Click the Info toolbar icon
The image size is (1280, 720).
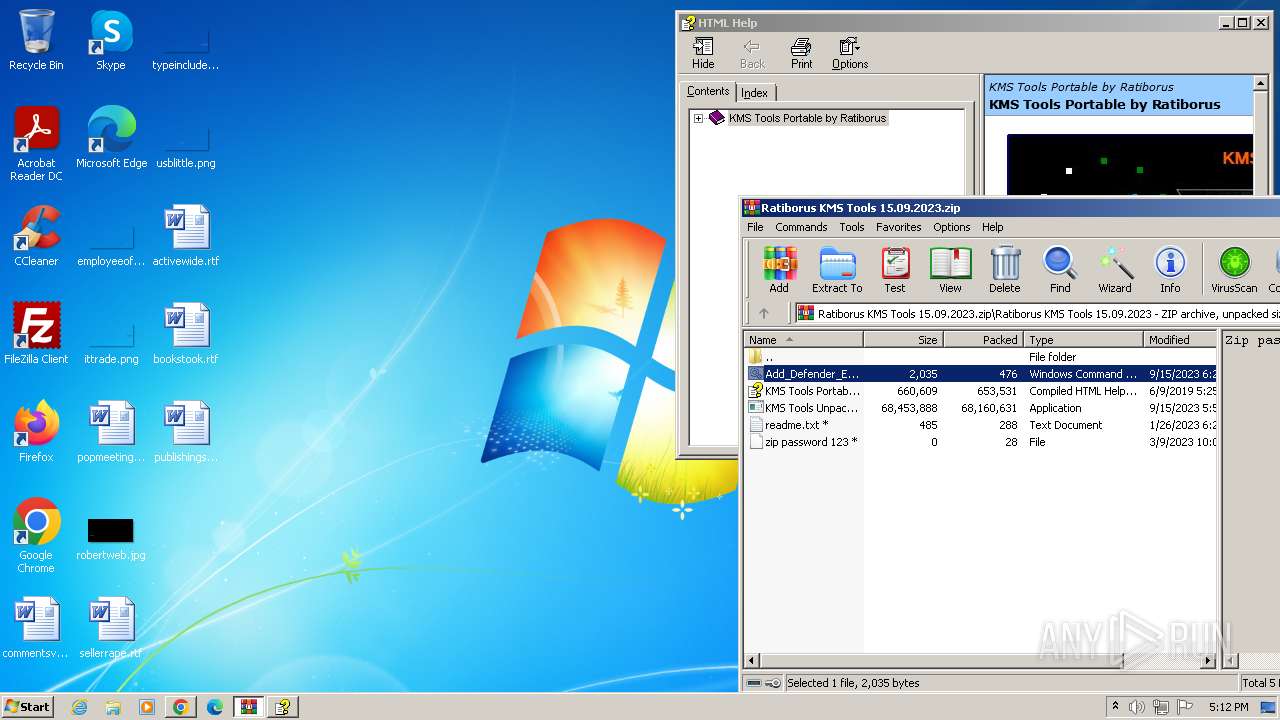pos(1170,270)
